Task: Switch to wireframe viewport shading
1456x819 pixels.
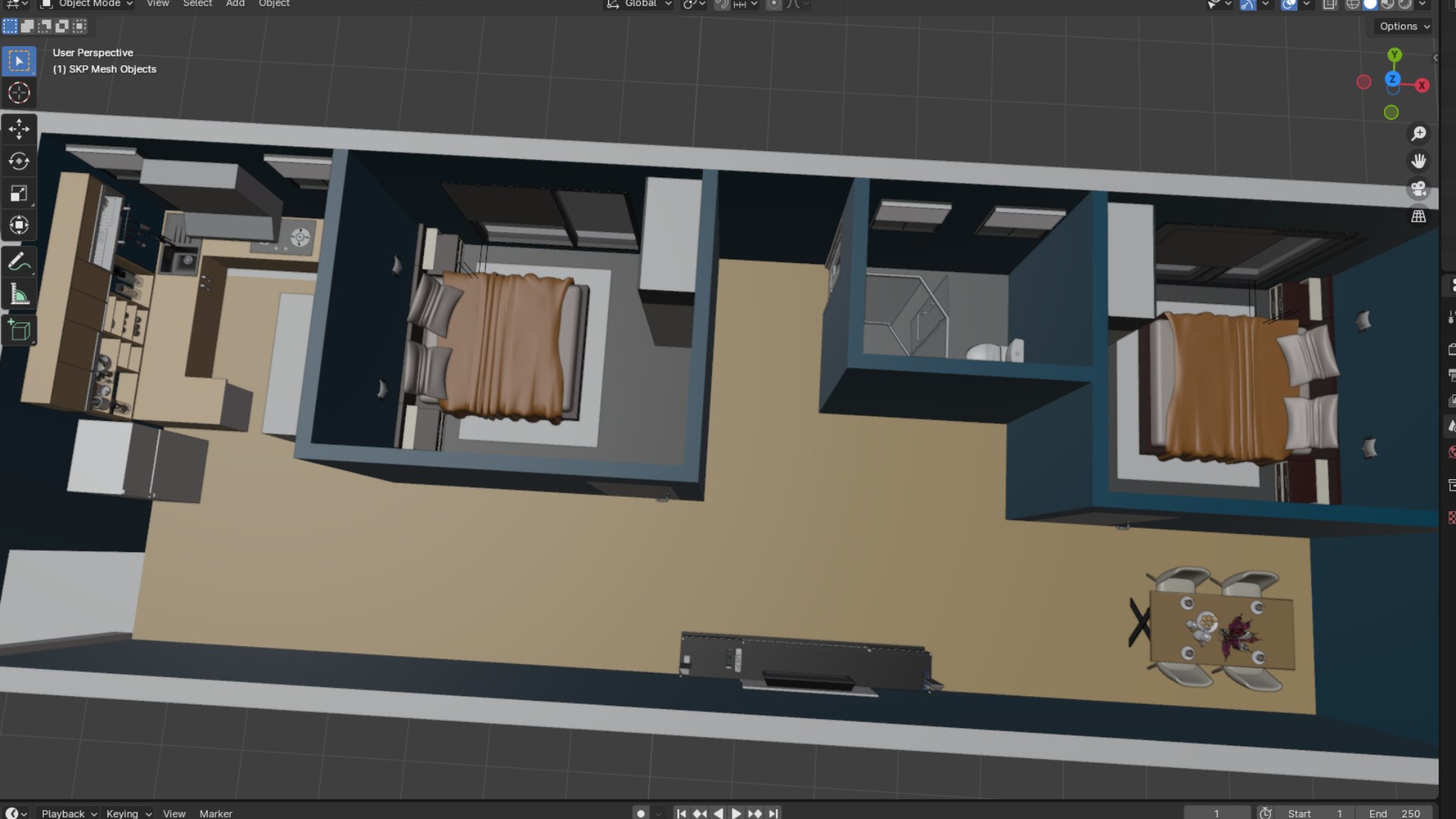Action: tap(1352, 4)
